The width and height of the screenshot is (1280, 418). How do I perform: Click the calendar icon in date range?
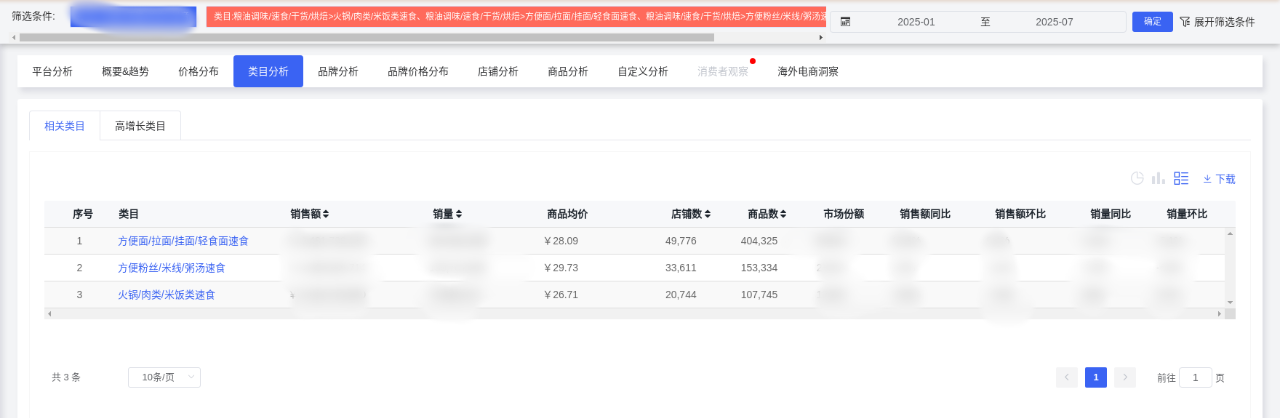click(x=845, y=21)
